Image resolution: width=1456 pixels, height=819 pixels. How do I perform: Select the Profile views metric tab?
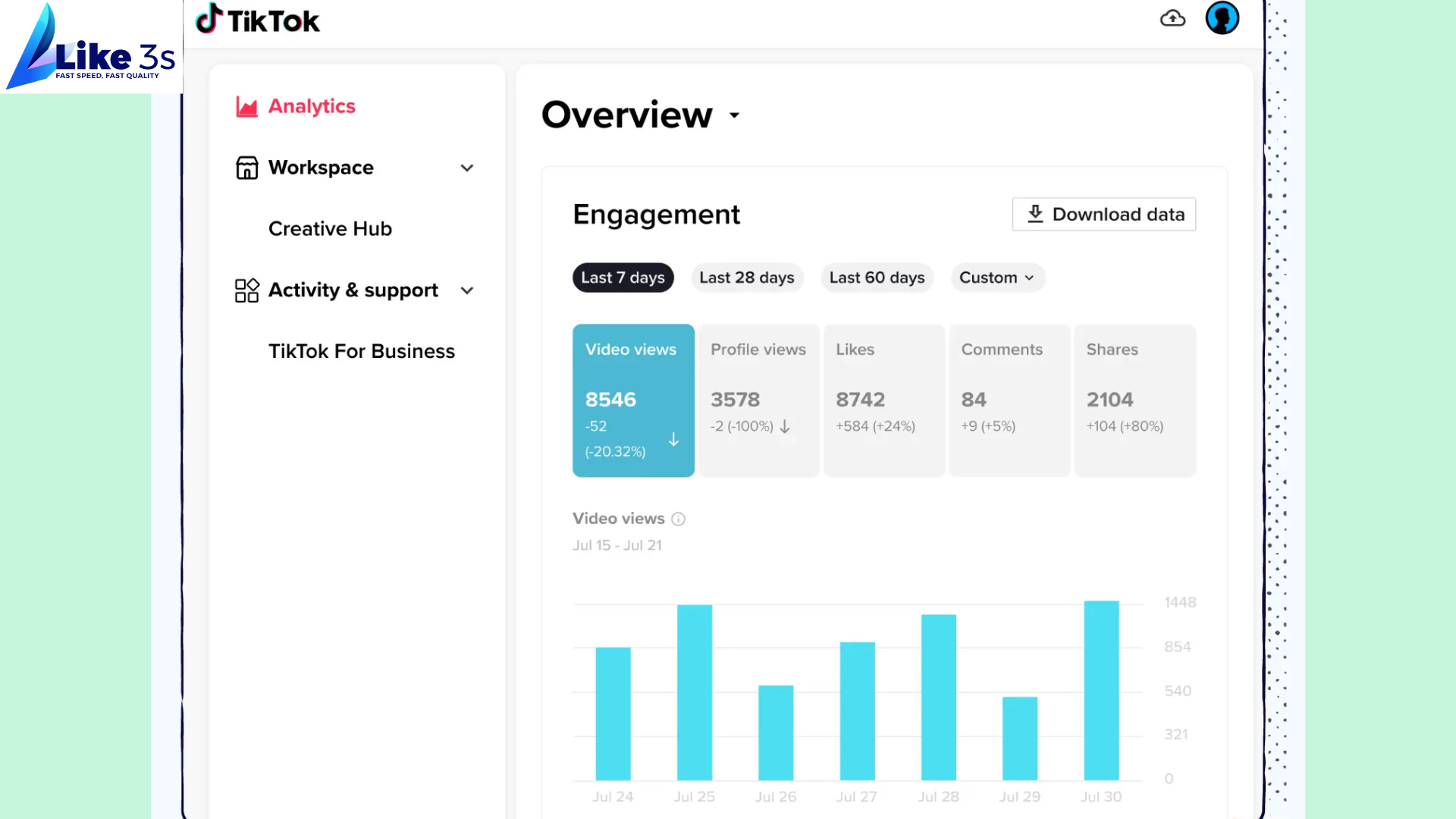(758, 400)
